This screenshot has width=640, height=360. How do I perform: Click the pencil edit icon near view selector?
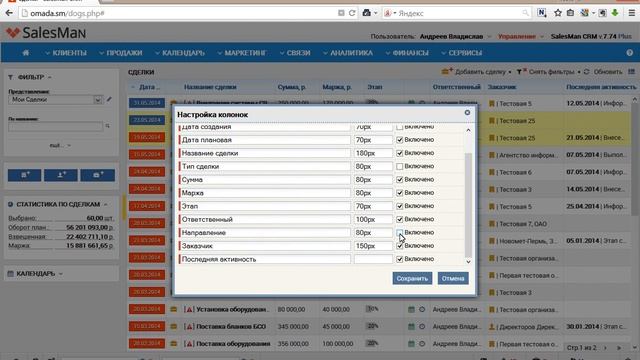[109, 99]
